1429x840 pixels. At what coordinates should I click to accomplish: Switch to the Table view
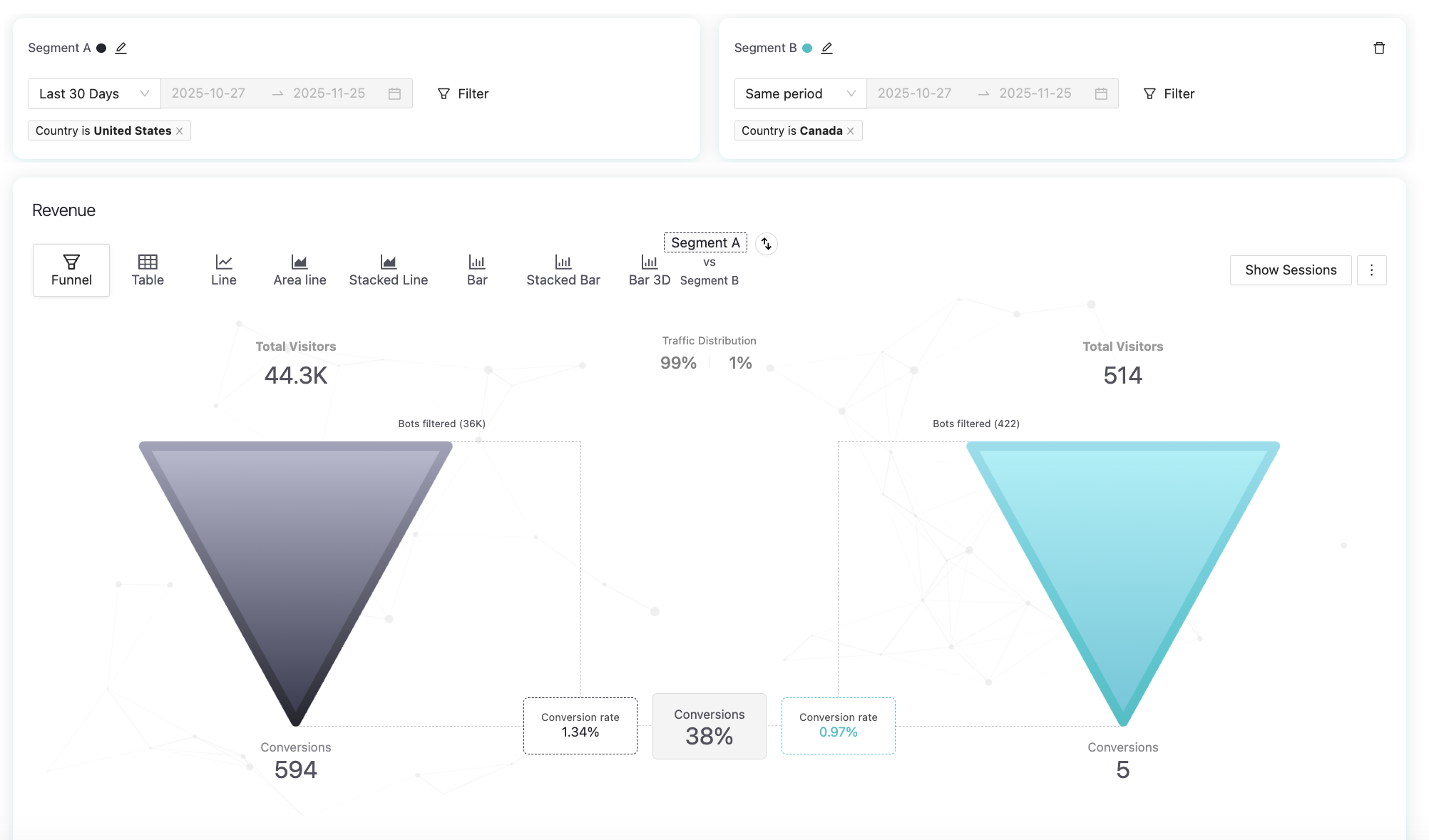pos(148,270)
